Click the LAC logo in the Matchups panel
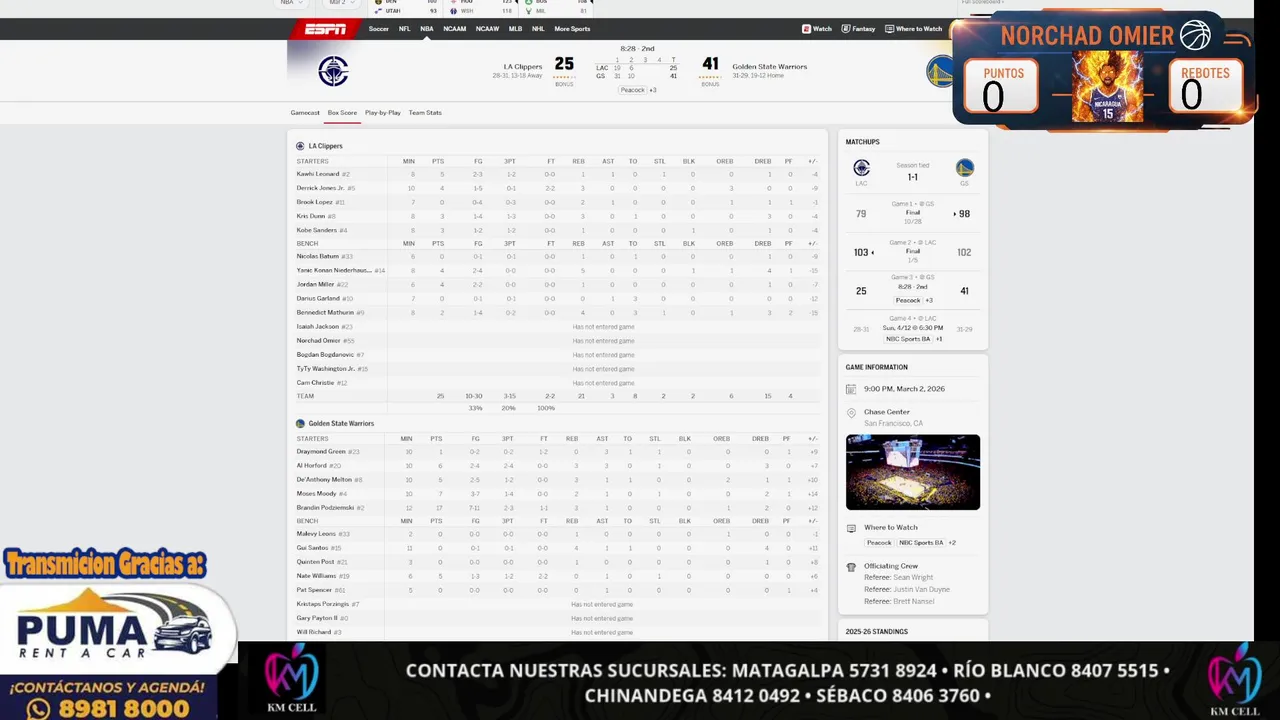Screen dimensions: 1280x720 (861, 168)
